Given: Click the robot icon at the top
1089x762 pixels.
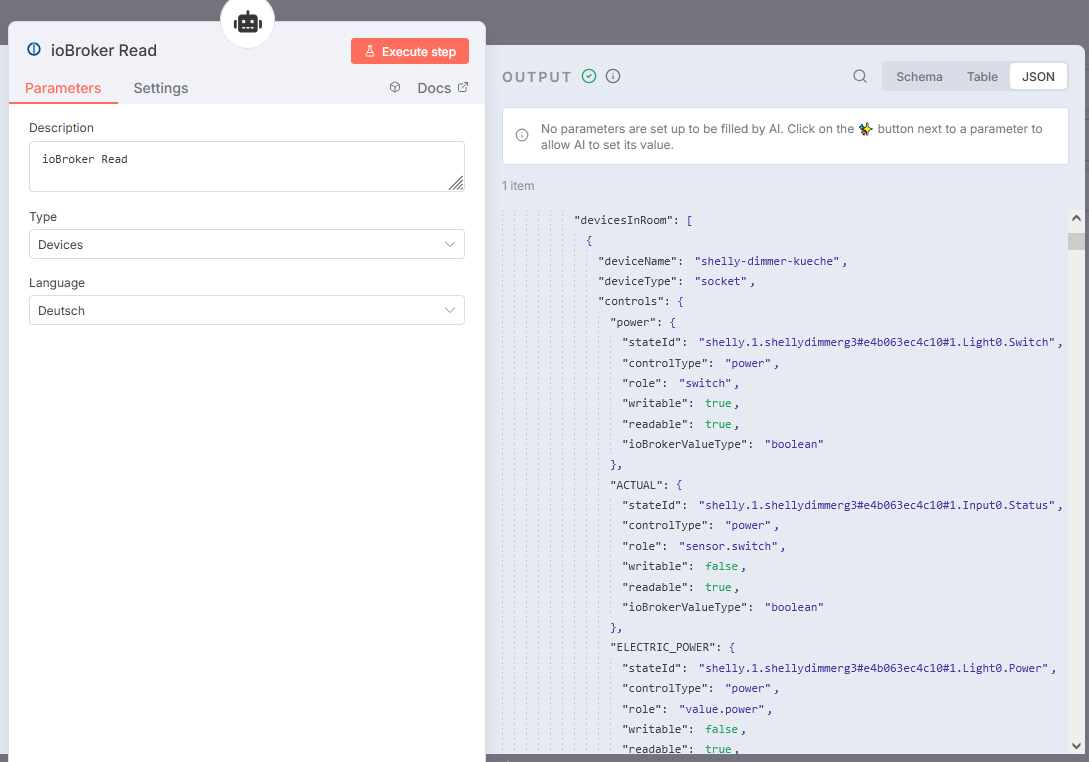Looking at the screenshot, I should point(247,22).
